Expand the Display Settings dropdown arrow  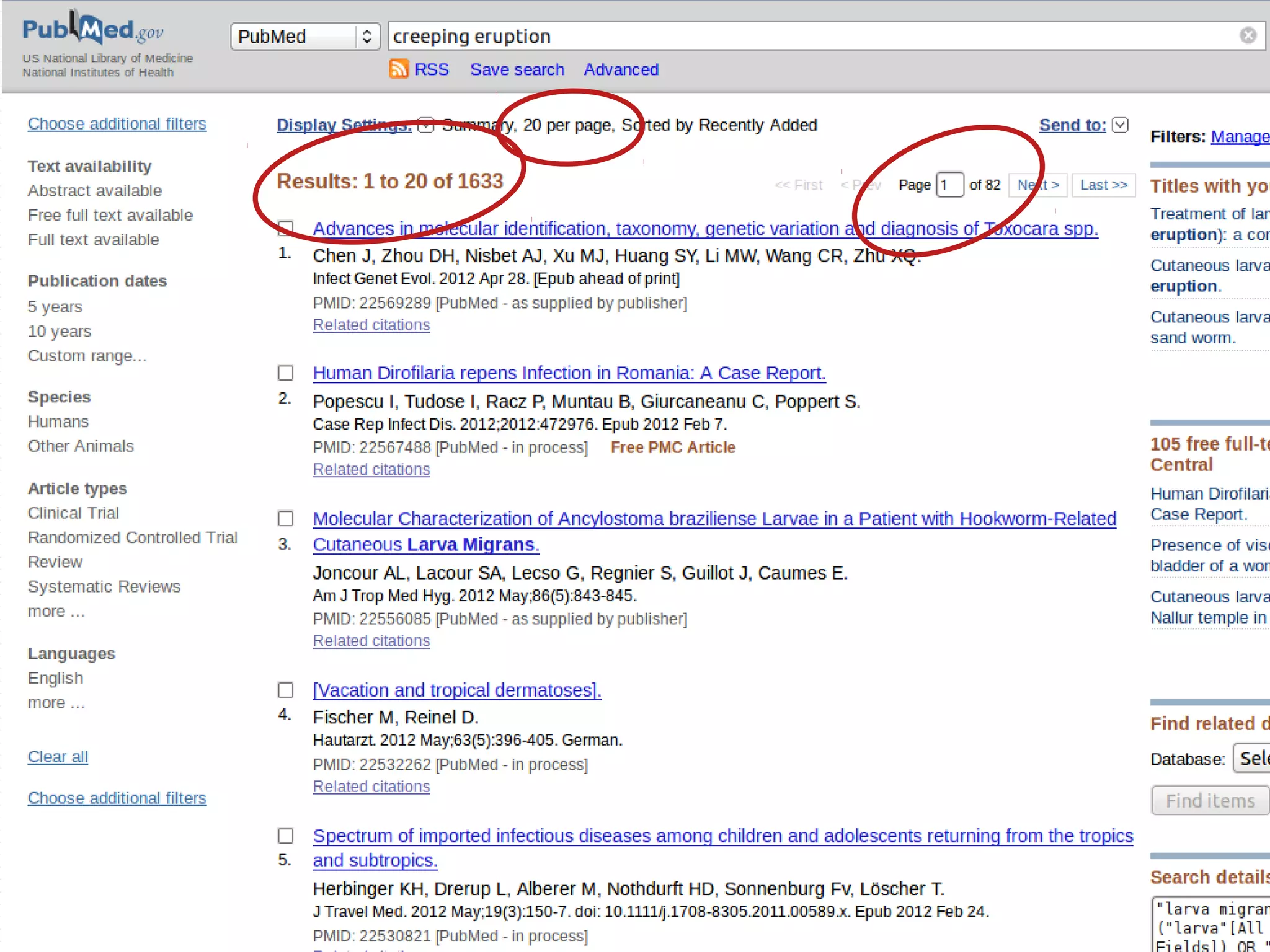click(x=425, y=125)
